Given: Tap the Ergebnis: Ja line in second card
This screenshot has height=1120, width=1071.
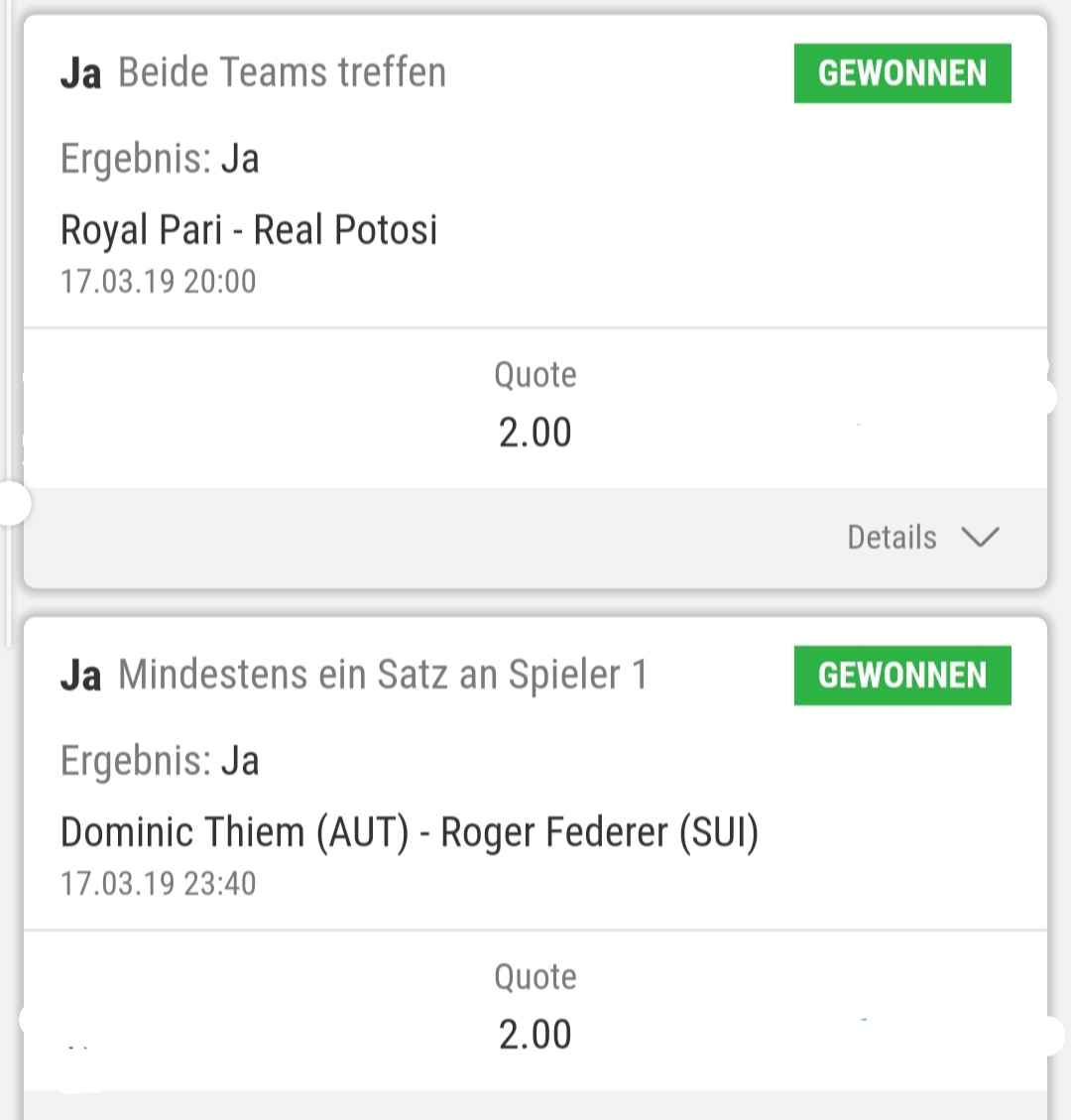Looking at the screenshot, I should pyautogui.click(x=160, y=761).
